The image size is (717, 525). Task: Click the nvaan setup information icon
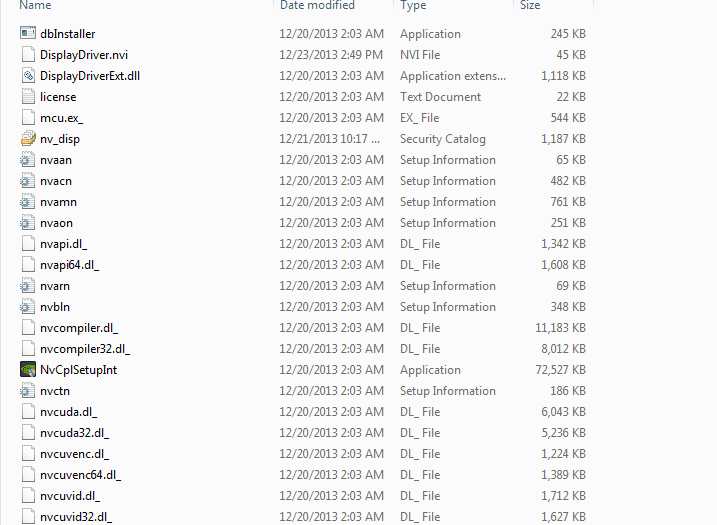[x=28, y=160]
